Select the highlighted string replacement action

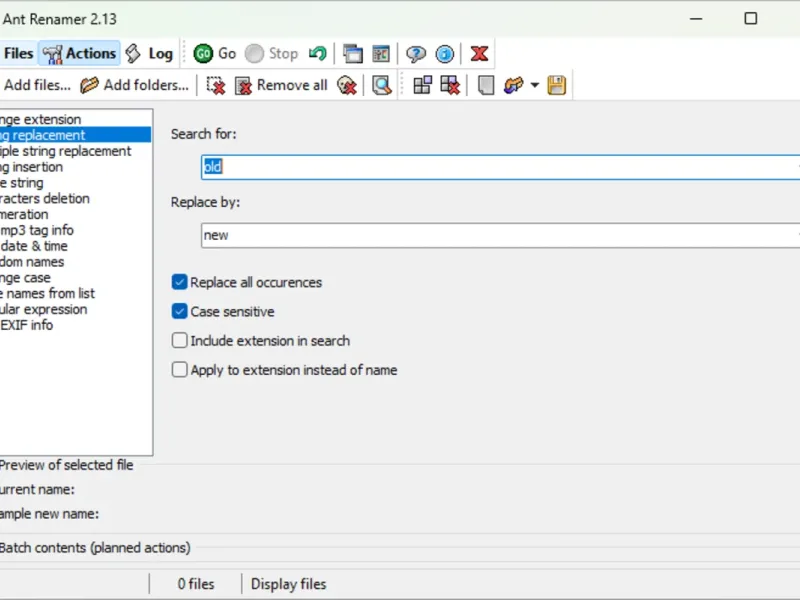76,135
